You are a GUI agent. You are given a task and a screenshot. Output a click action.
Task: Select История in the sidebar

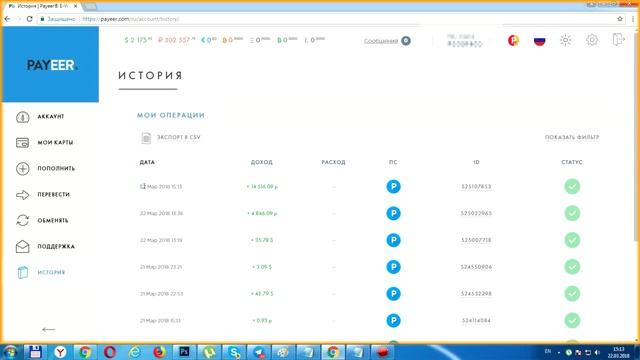[x=40, y=272]
